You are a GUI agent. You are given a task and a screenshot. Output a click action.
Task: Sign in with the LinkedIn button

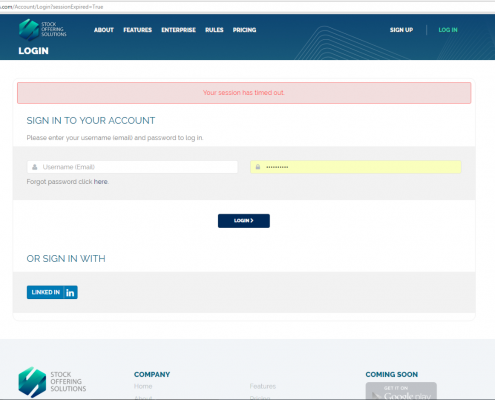[x=52, y=292]
